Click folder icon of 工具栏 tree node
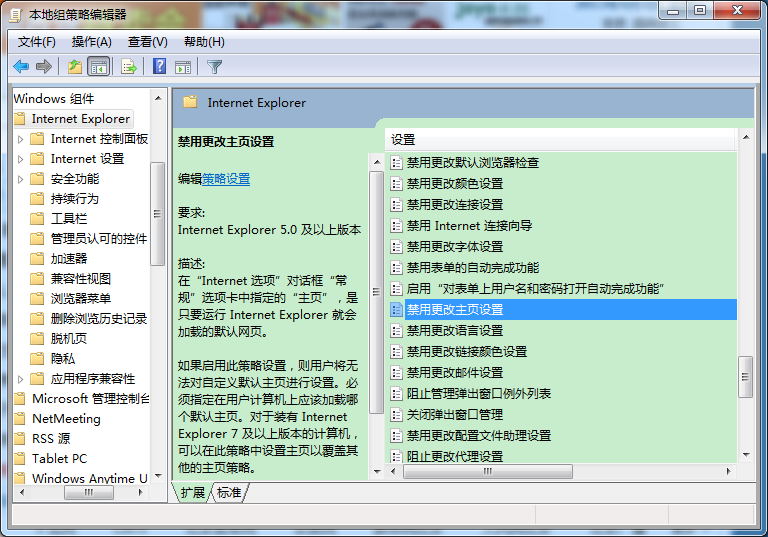Viewport: 768px width, 537px height. point(37,219)
